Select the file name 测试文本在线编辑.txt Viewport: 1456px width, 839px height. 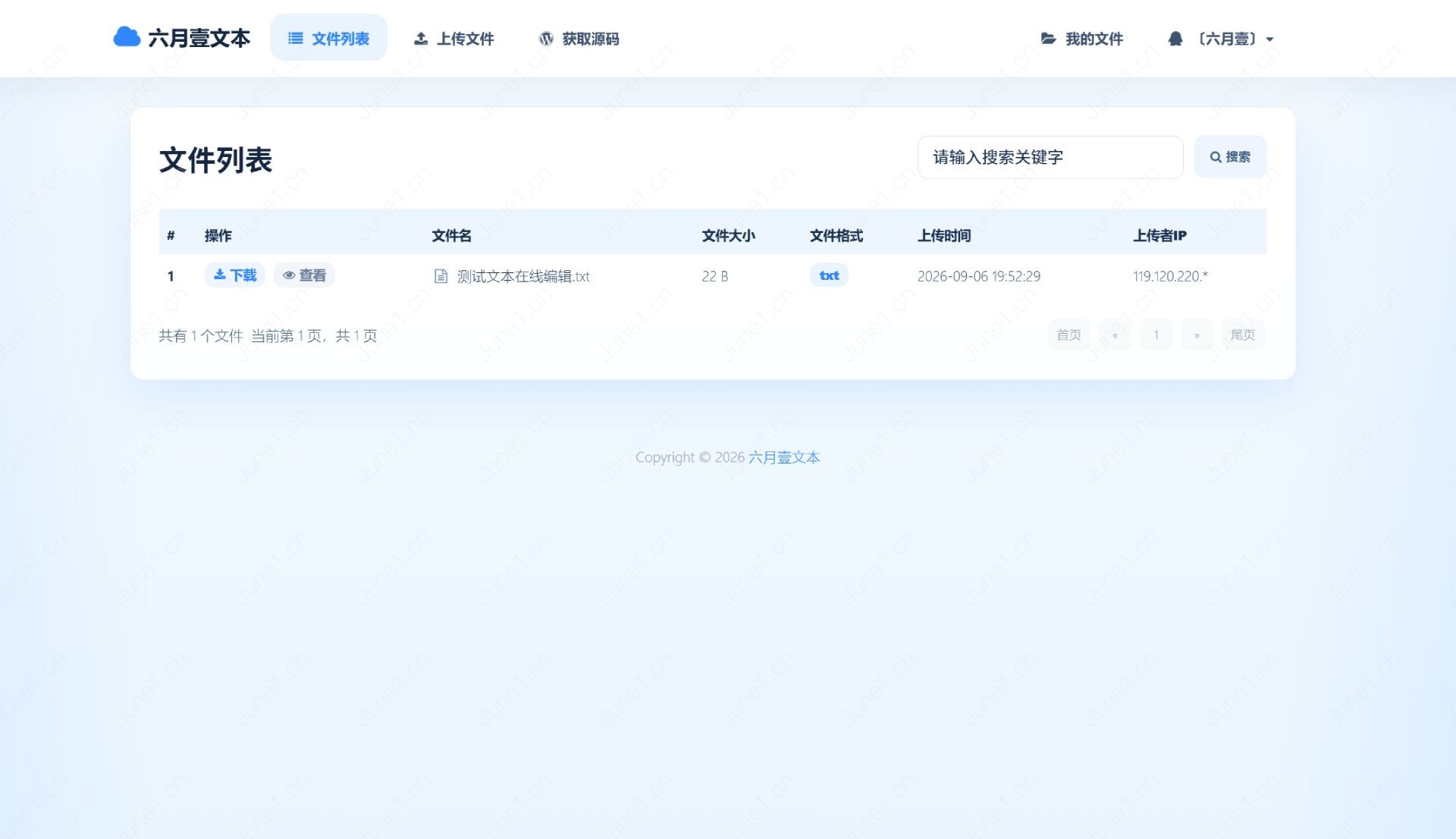click(x=523, y=276)
